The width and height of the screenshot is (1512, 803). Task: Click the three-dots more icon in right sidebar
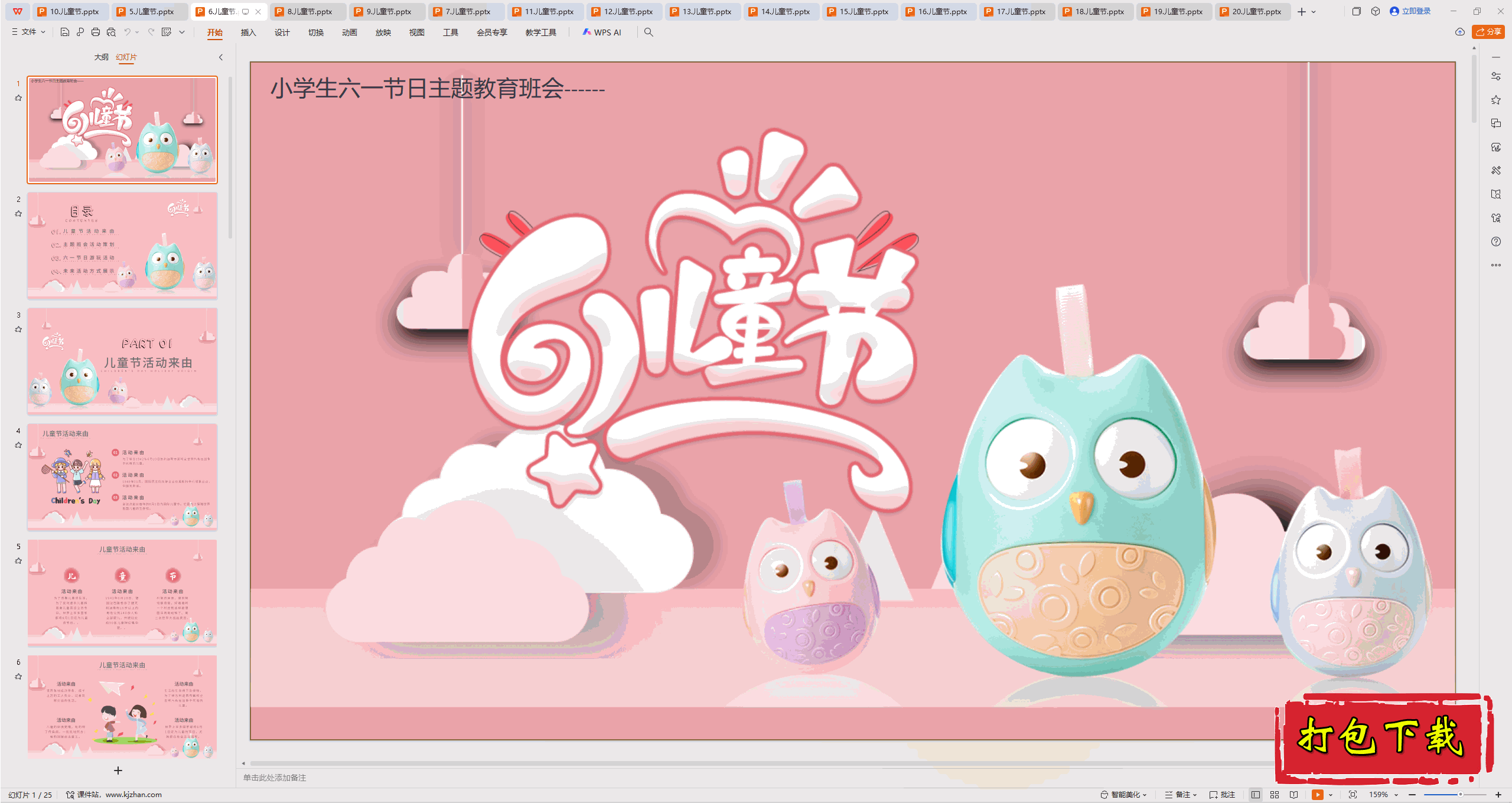1496,265
